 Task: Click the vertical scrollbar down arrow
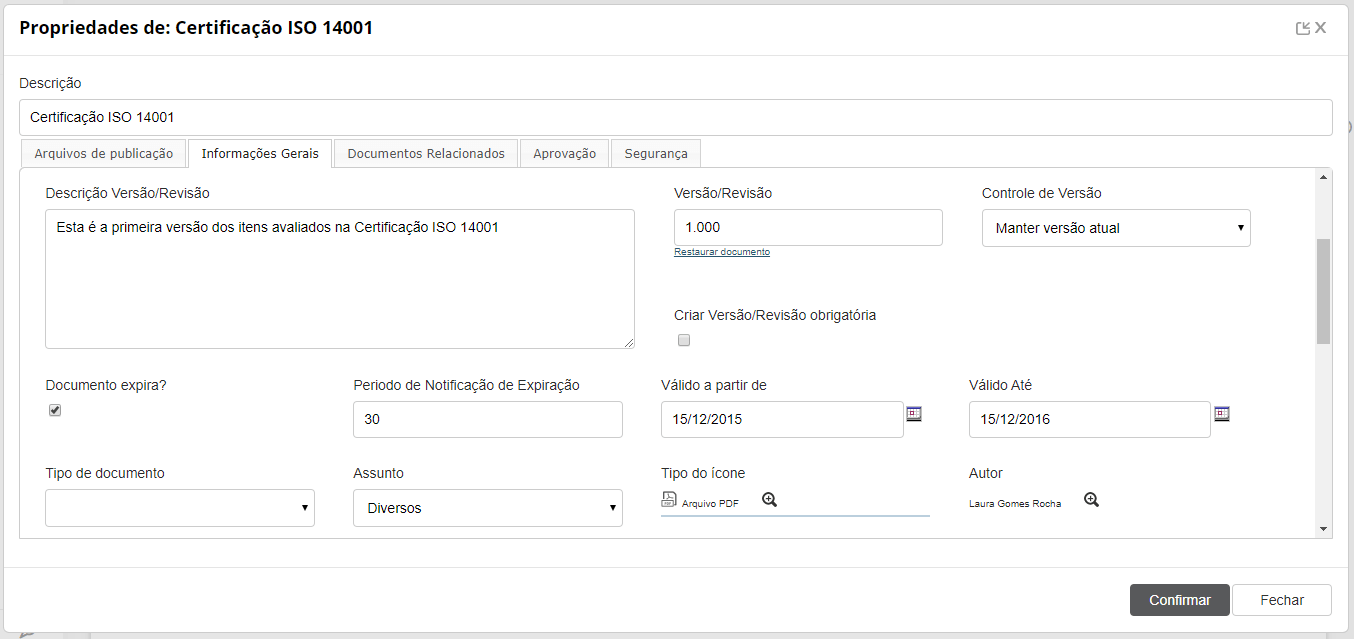point(1323,529)
